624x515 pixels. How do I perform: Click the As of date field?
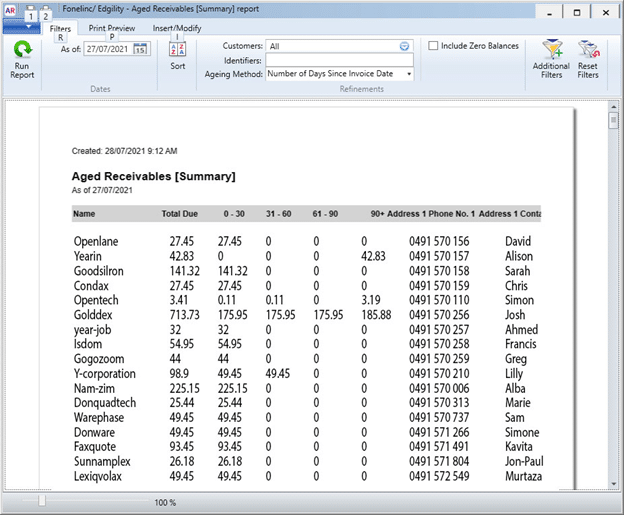click(108, 49)
